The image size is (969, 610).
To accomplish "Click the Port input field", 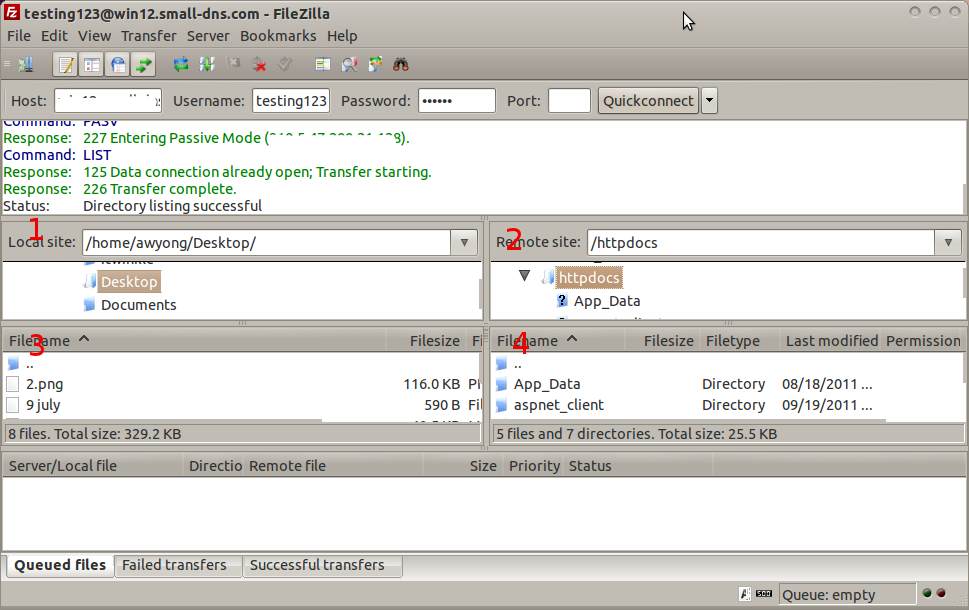I will [569, 101].
